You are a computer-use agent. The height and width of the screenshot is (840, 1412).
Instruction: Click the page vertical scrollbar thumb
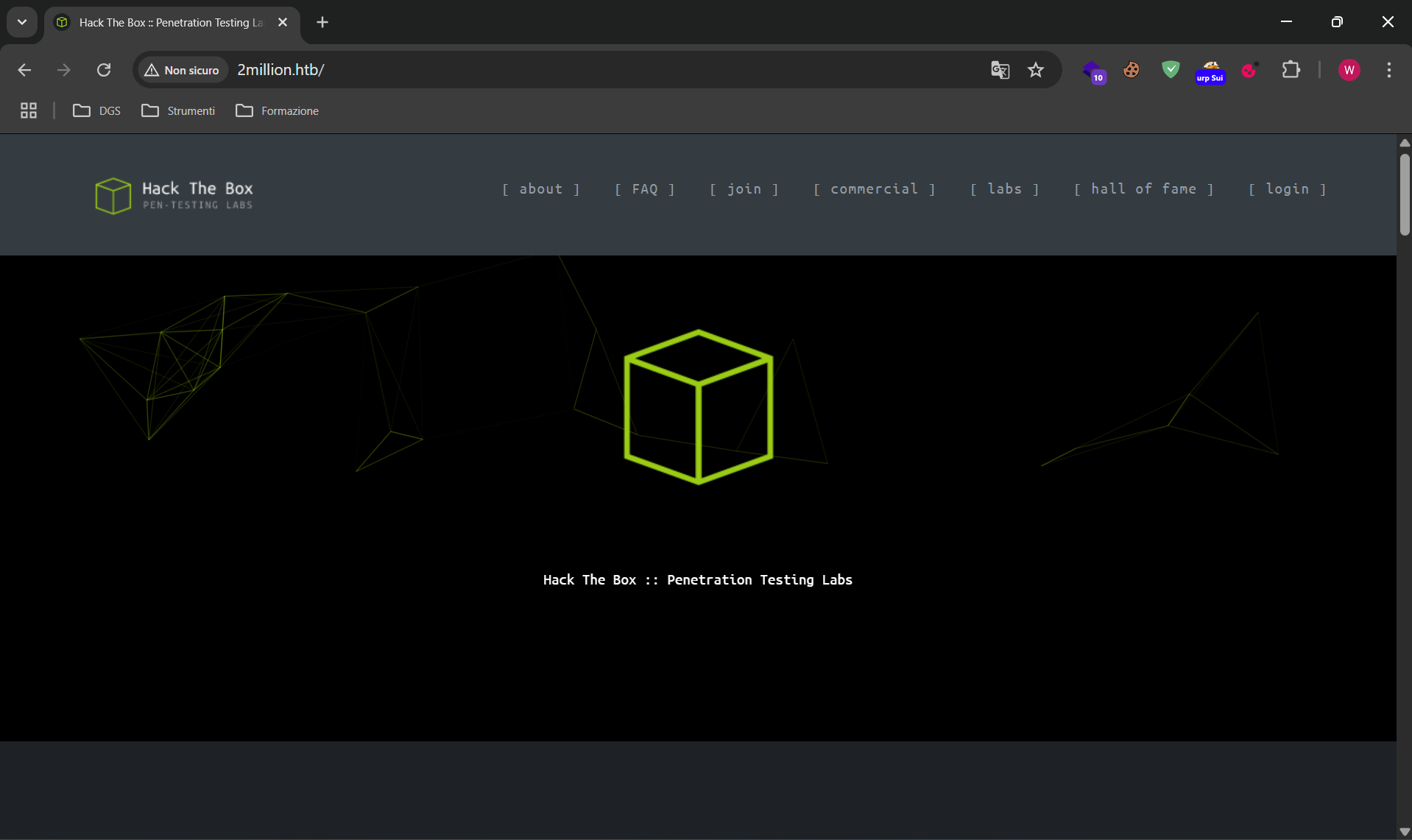(x=1405, y=194)
